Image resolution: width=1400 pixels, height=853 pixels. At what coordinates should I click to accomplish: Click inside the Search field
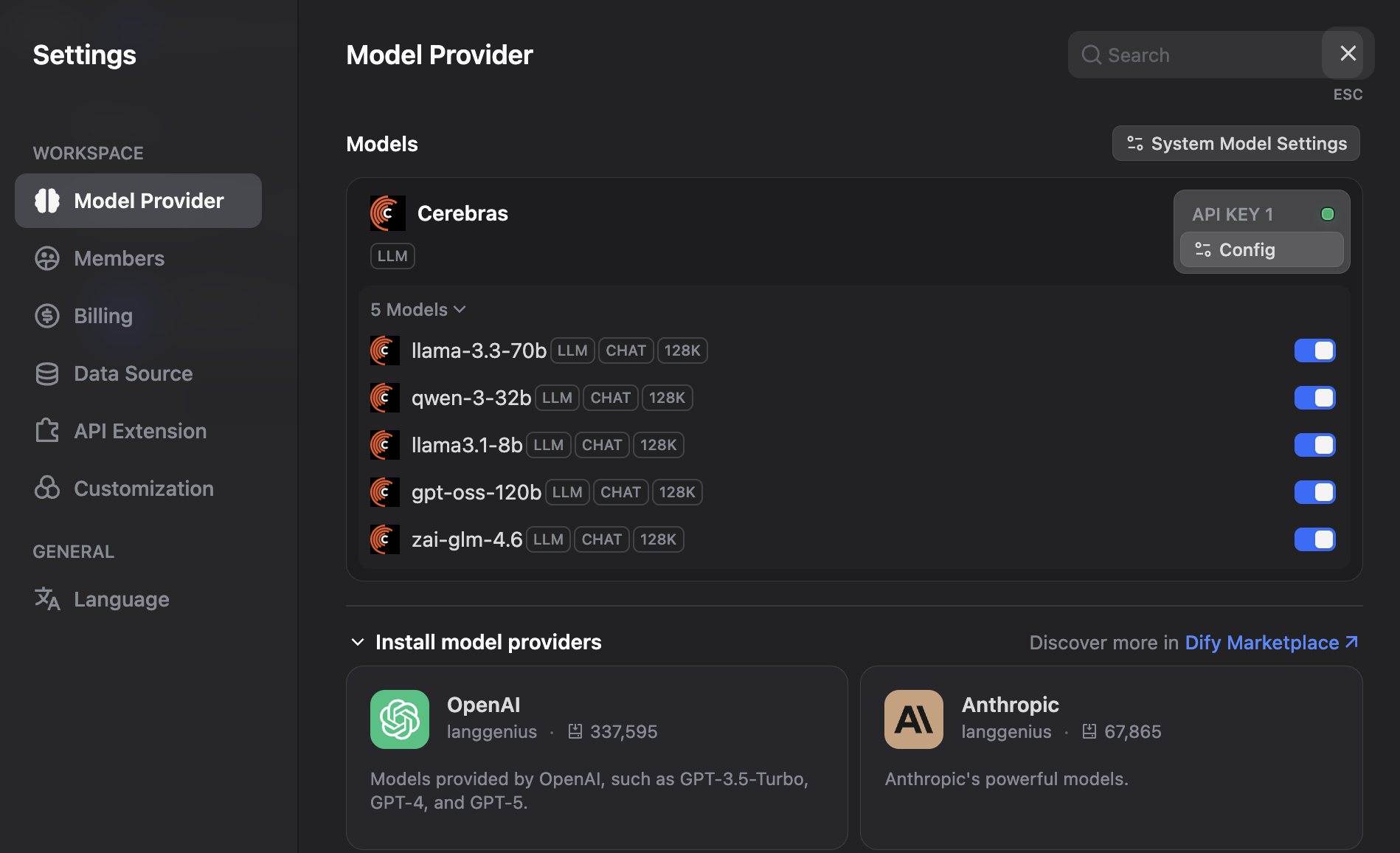pyautogui.click(x=1195, y=55)
